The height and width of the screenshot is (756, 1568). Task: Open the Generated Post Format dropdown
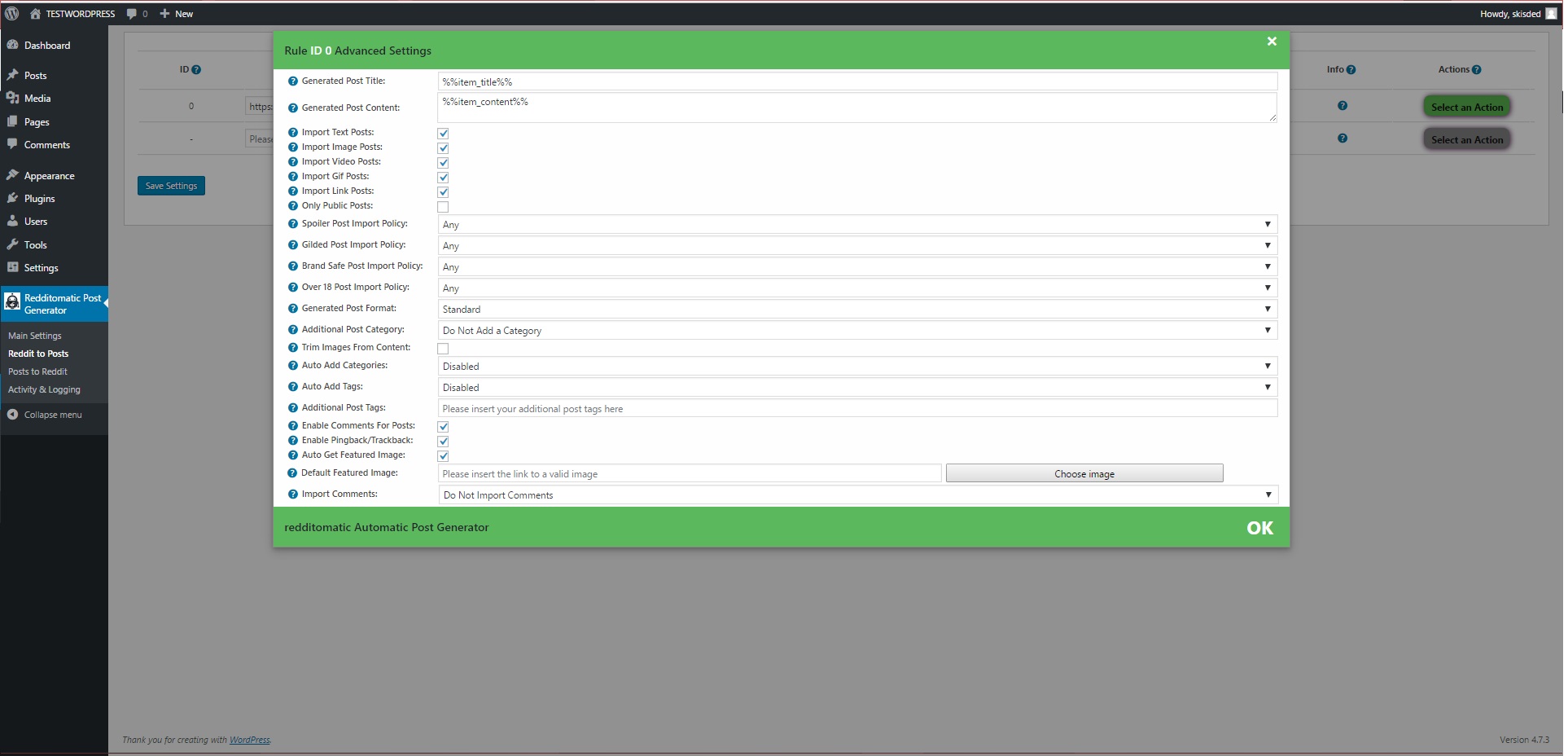pyautogui.click(x=857, y=310)
